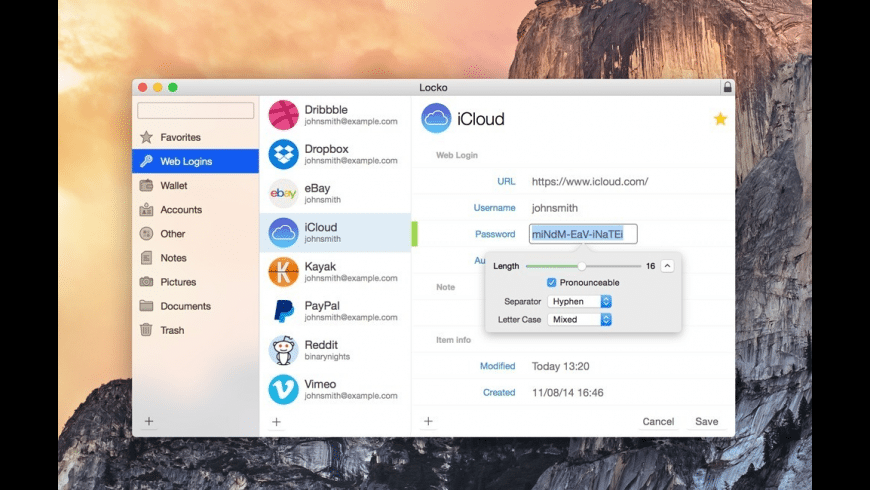Click the Cancel button
This screenshot has width=870, height=490.
click(658, 421)
